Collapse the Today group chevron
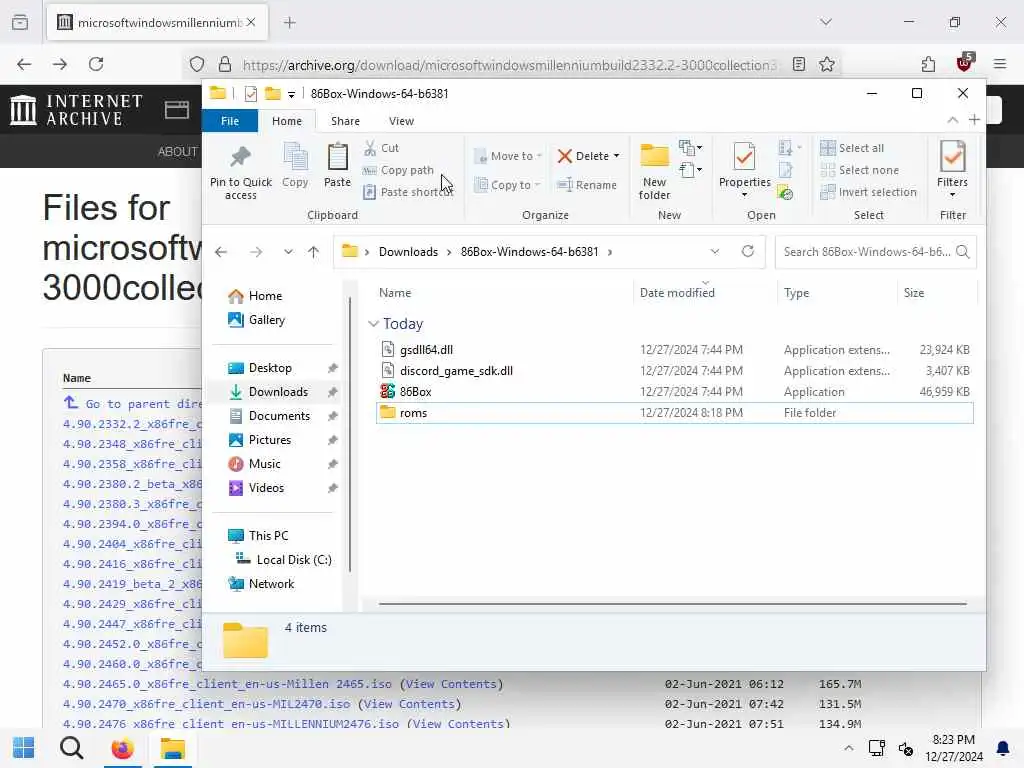Viewport: 1024px width, 768px height. pos(373,324)
